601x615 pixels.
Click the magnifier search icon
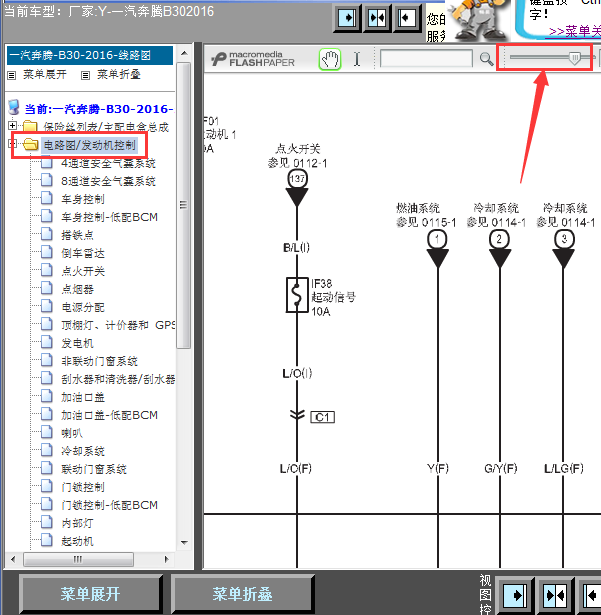click(x=486, y=59)
